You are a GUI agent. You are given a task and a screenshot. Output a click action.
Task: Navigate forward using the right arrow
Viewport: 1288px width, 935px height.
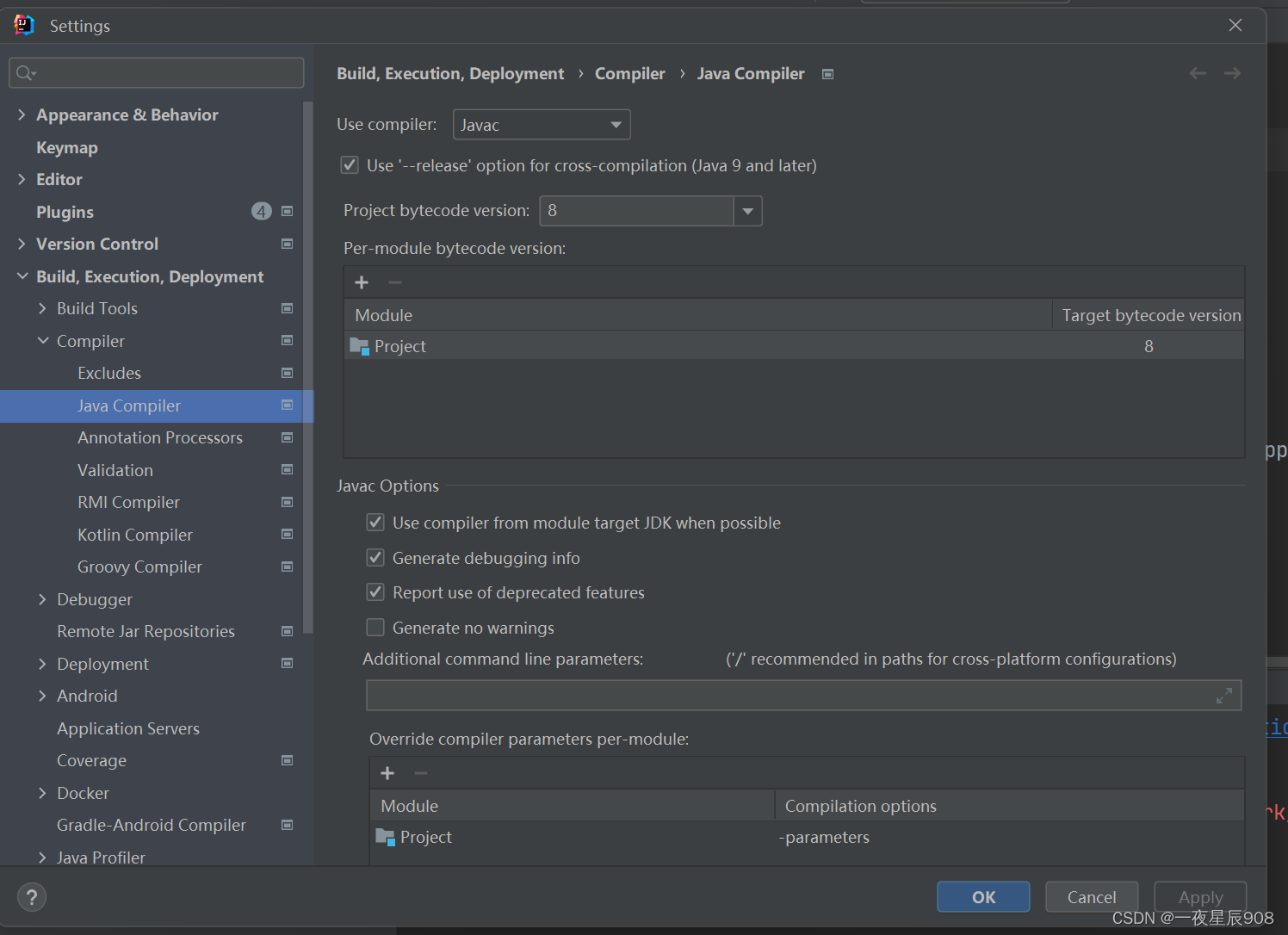(x=1232, y=73)
